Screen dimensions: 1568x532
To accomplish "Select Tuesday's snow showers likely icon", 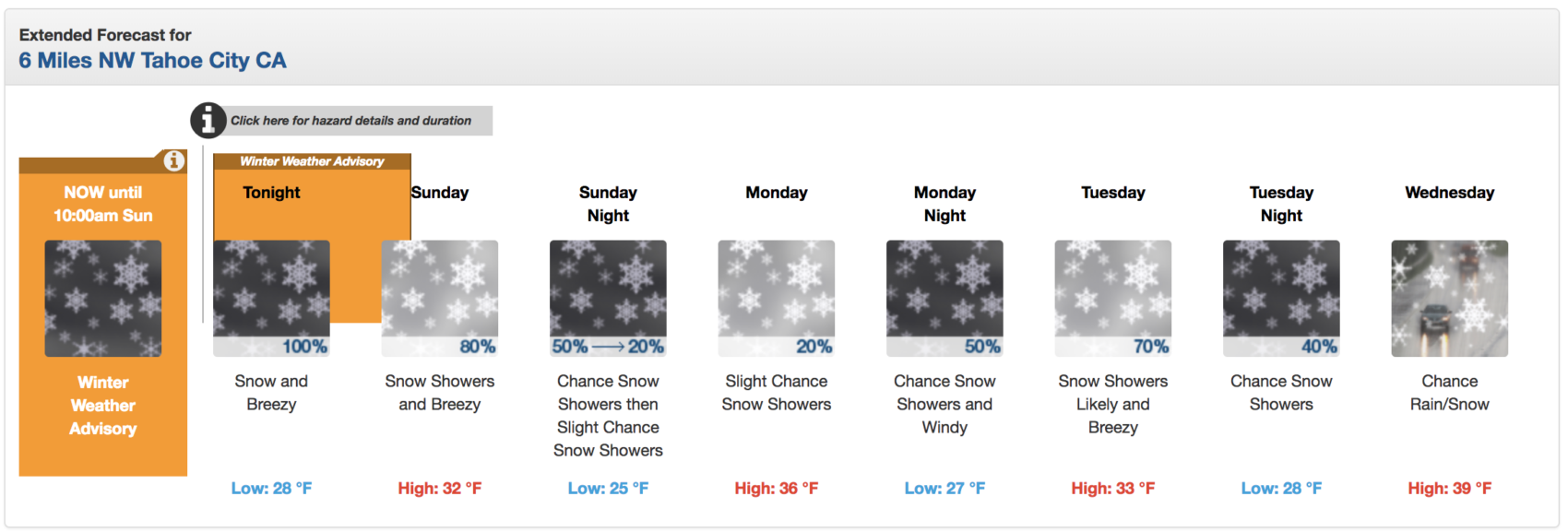I will (x=1113, y=299).
